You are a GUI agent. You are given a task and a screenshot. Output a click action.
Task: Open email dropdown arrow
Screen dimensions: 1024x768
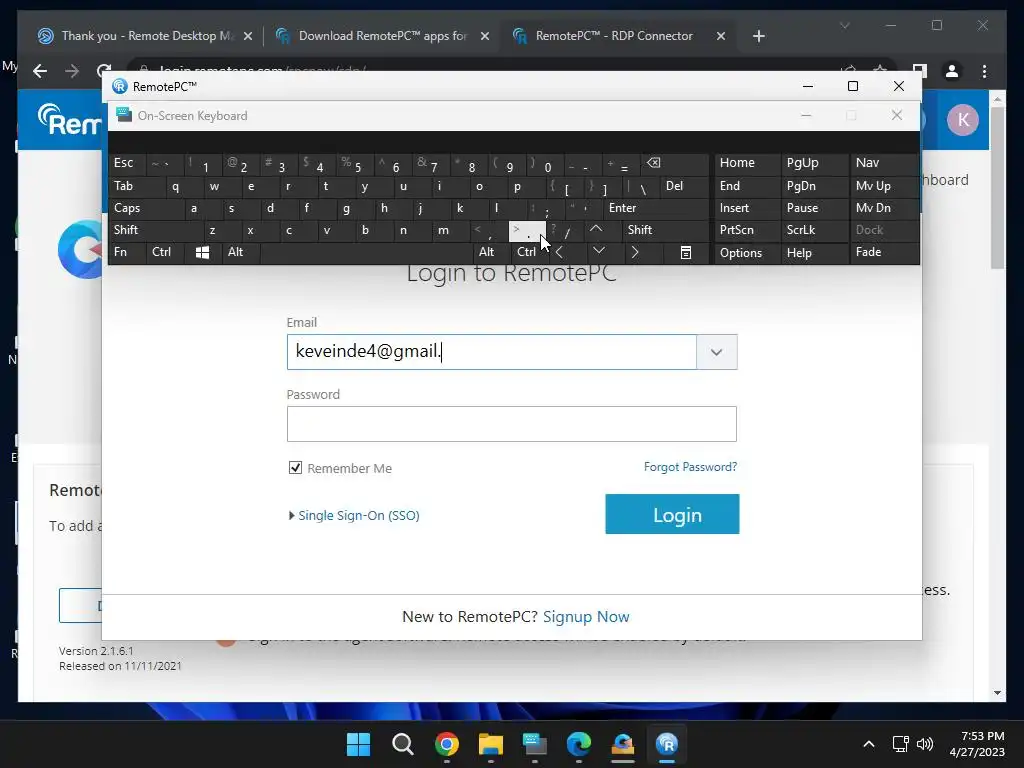[716, 352]
